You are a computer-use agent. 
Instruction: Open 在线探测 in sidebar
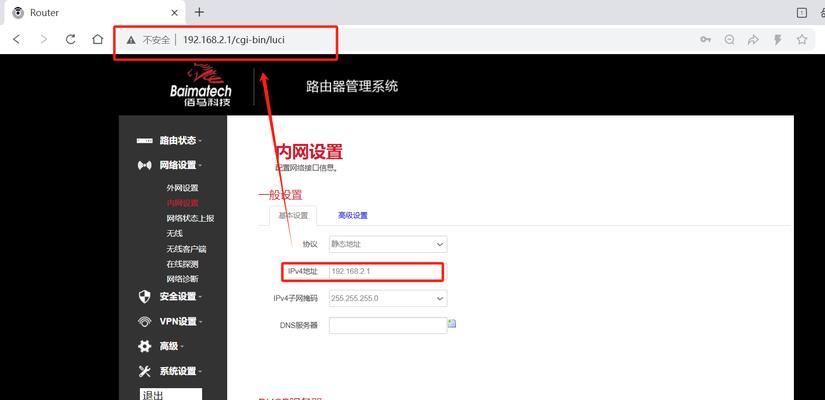coord(182,264)
